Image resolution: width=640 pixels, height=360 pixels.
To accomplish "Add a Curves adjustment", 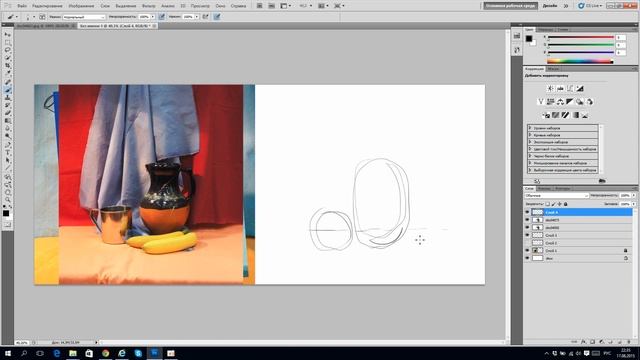I will [570, 89].
